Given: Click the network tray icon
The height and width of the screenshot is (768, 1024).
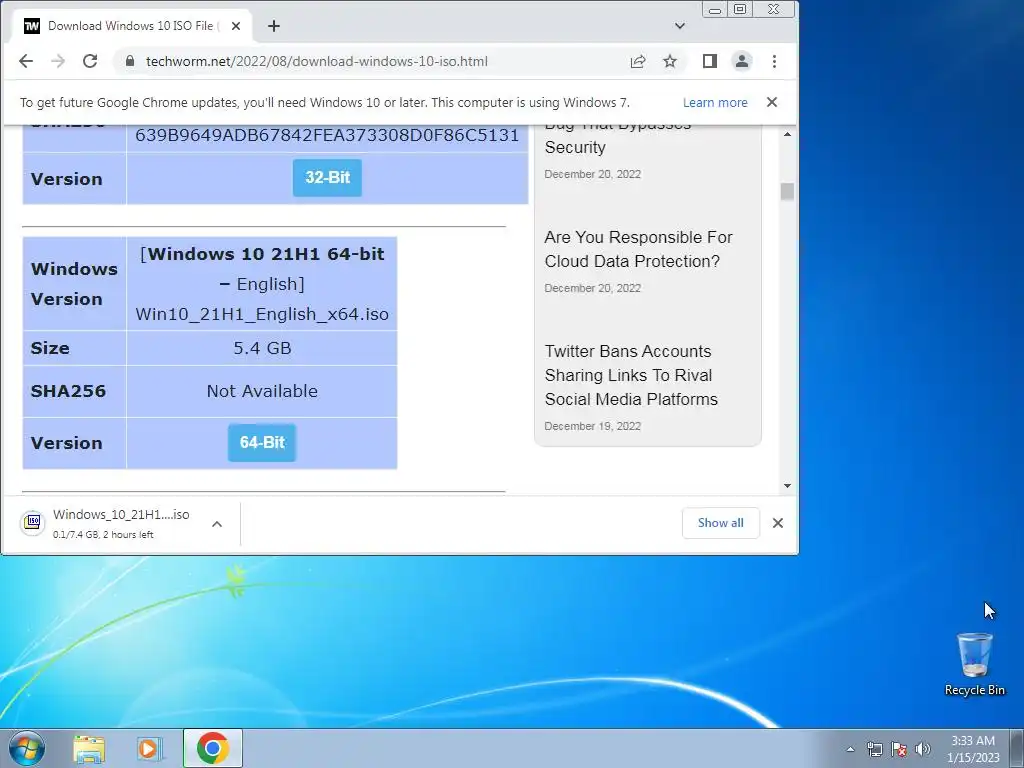Looking at the screenshot, I should tap(874, 749).
